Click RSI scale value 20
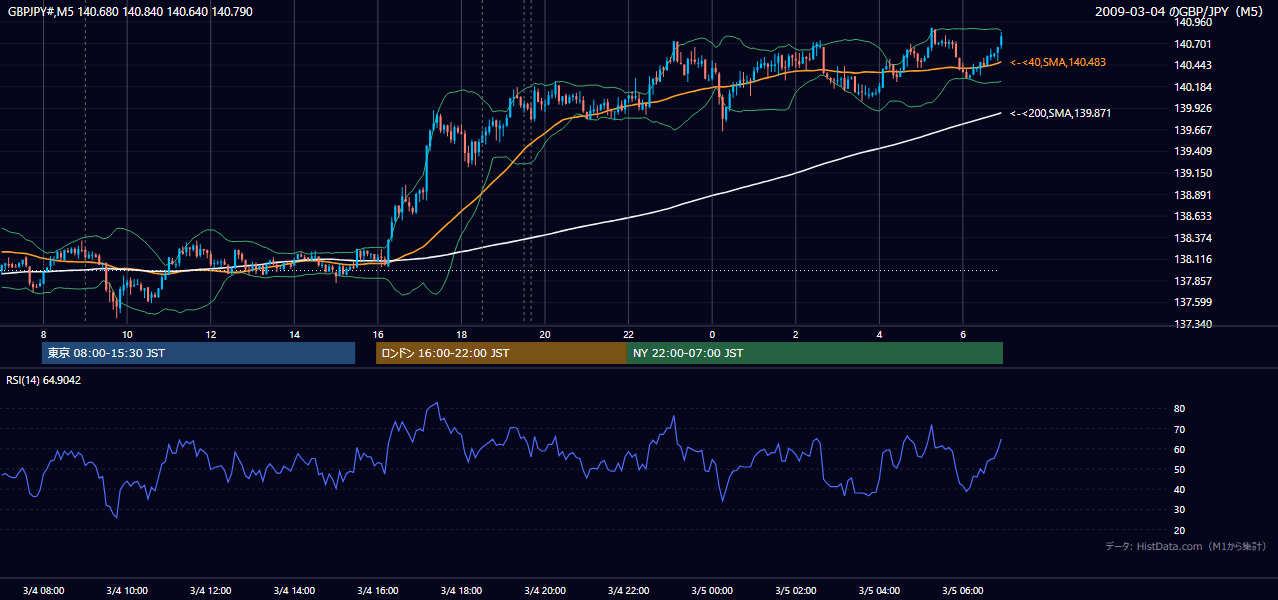This screenshot has width=1278, height=600. click(1179, 530)
